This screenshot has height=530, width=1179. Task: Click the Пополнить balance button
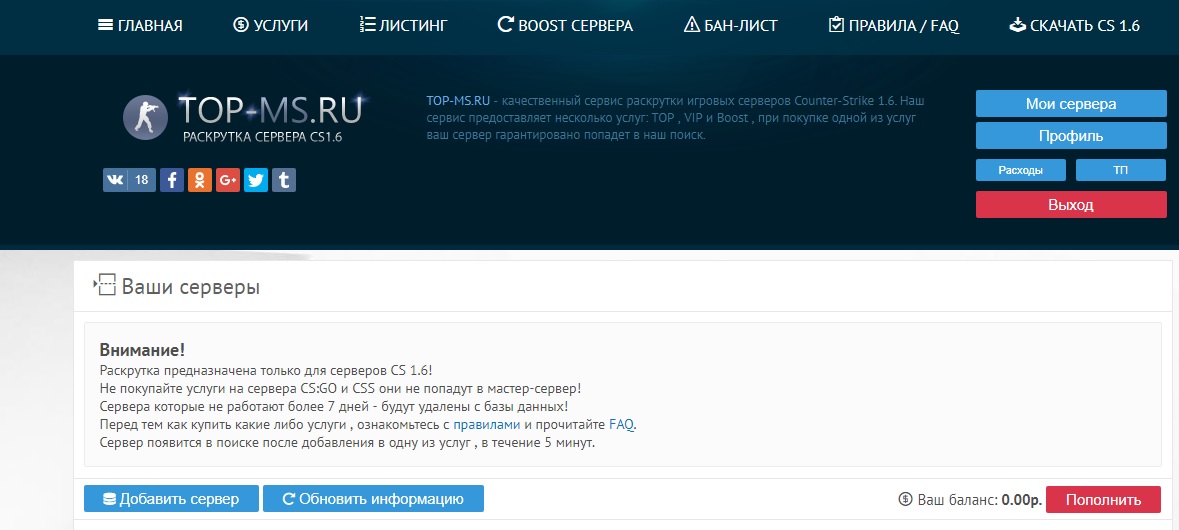click(1103, 499)
